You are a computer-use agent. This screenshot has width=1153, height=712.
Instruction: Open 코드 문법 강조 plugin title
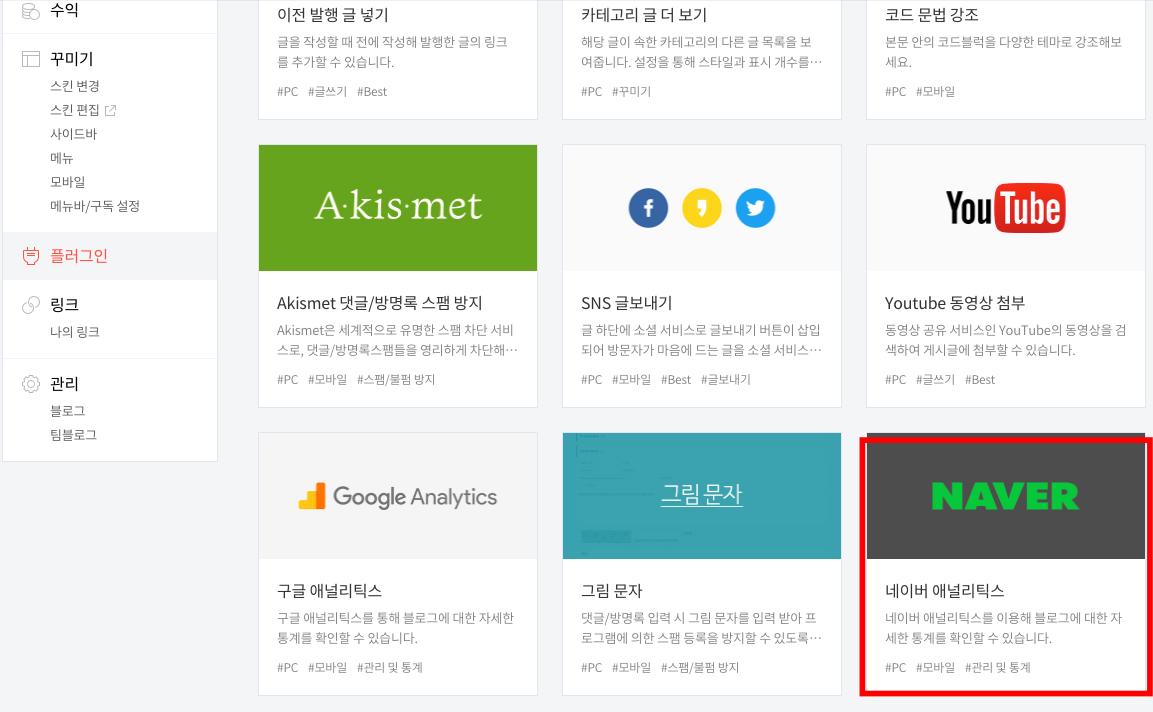(x=932, y=15)
